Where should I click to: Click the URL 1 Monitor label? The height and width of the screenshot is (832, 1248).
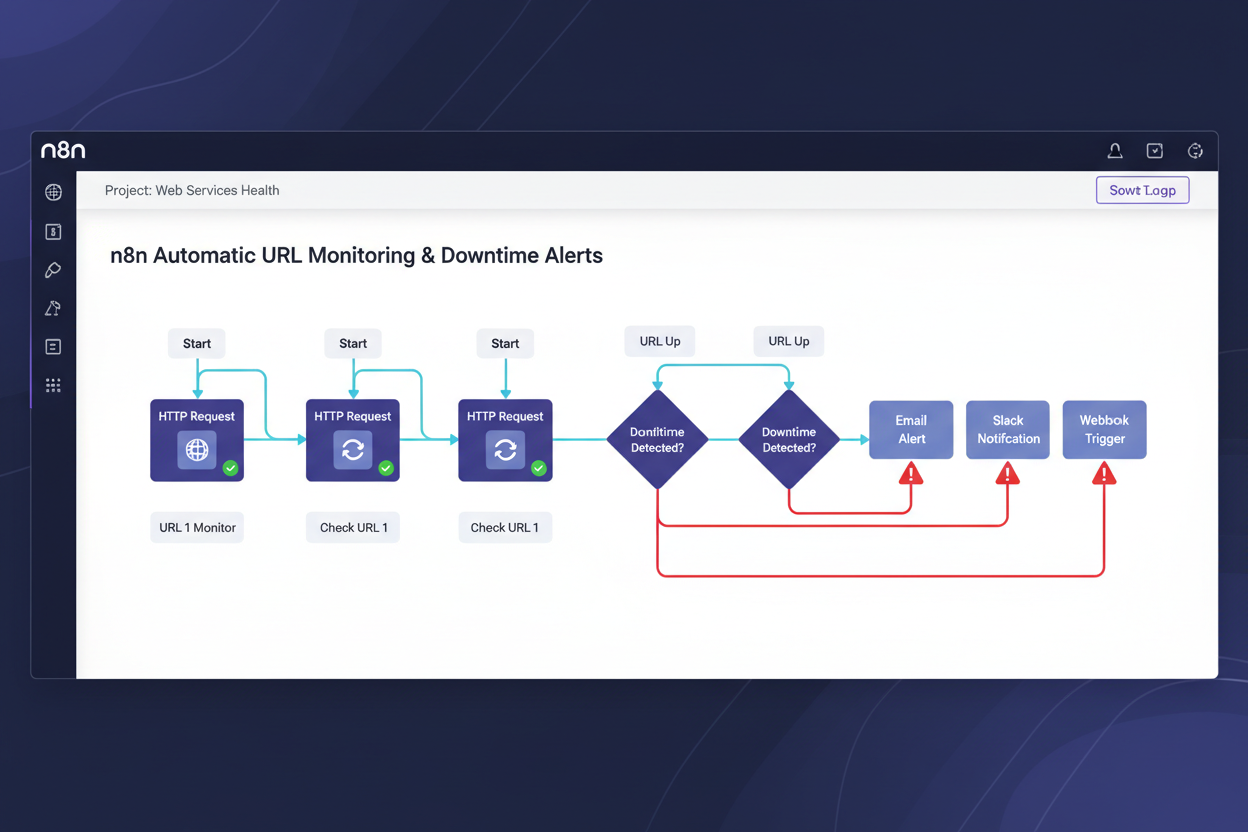tap(197, 527)
